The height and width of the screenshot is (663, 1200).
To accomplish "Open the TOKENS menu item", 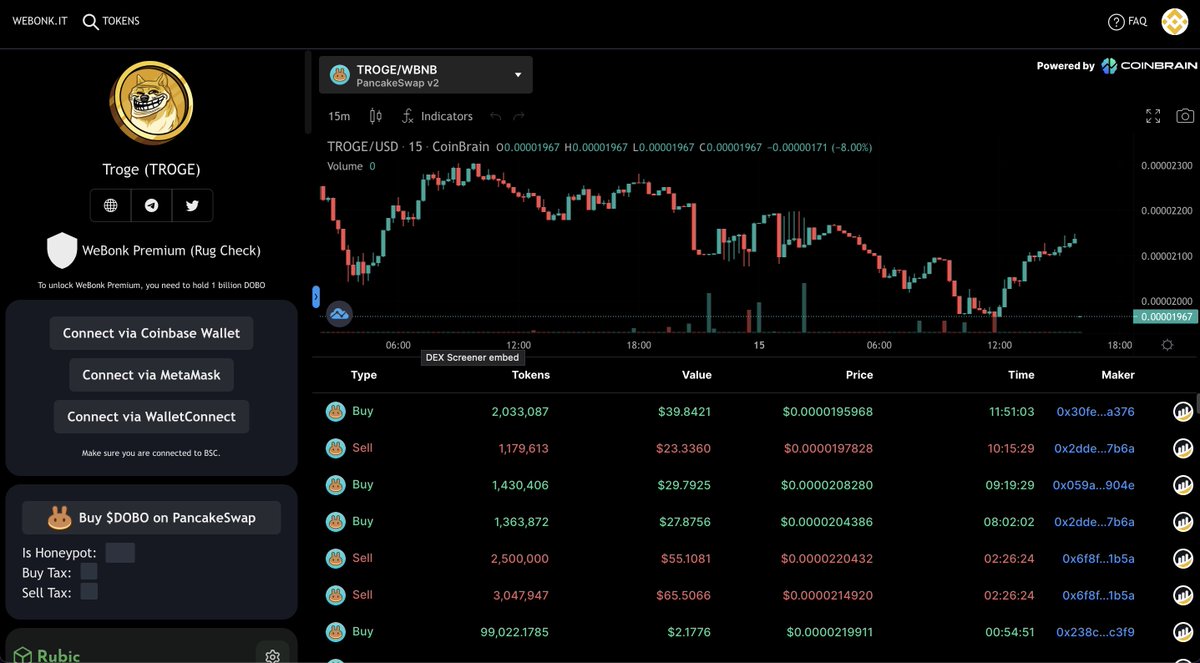I will click(121, 21).
